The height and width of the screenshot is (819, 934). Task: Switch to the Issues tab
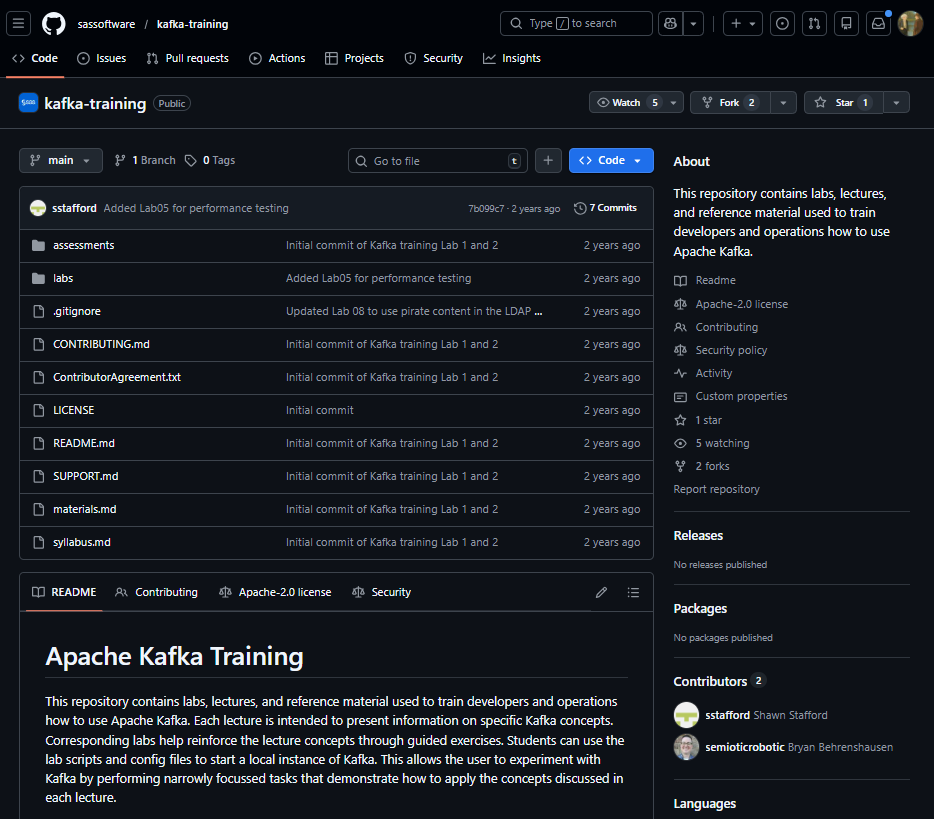(102, 58)
